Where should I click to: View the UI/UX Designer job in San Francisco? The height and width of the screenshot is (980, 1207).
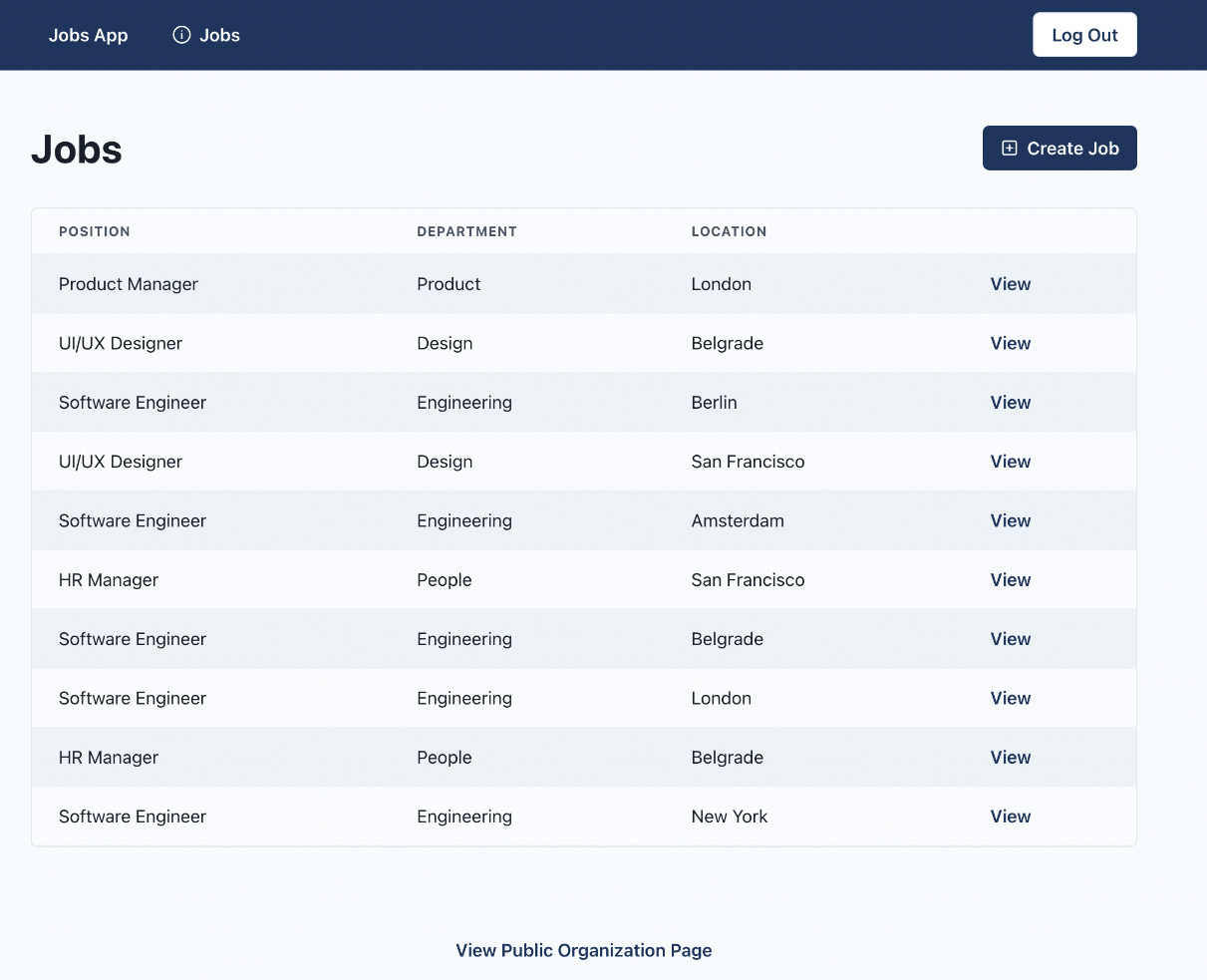pyautogui.click(x=1010, y=461)
